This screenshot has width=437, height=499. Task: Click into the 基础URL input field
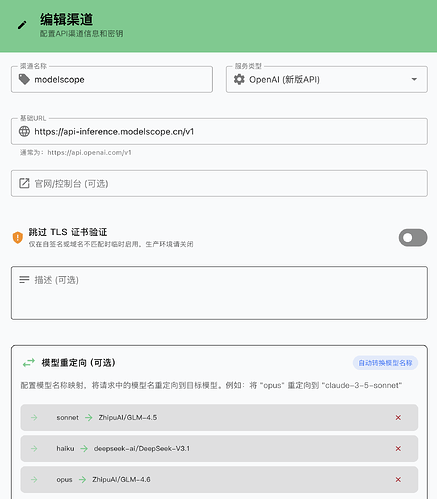219,131
